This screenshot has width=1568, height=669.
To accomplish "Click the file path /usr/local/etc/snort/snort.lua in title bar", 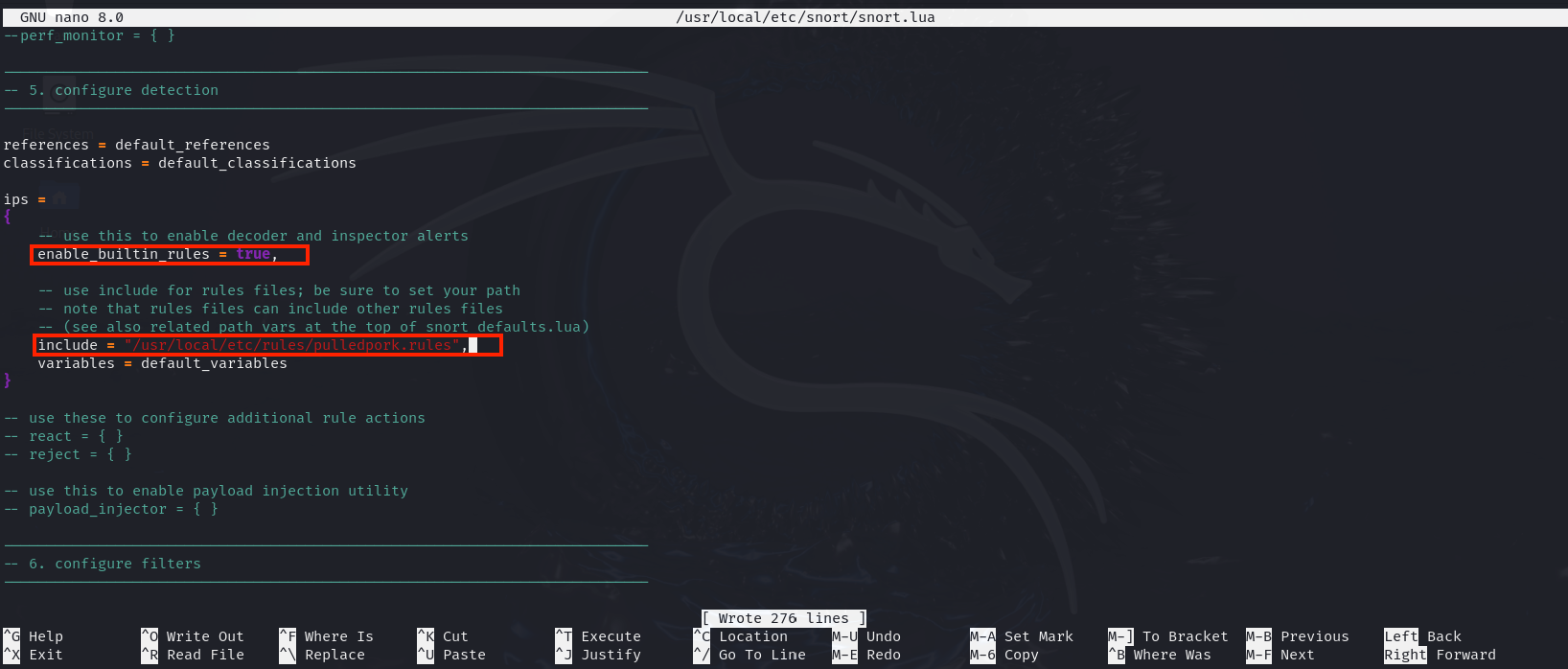I will [x=805, y=17].
